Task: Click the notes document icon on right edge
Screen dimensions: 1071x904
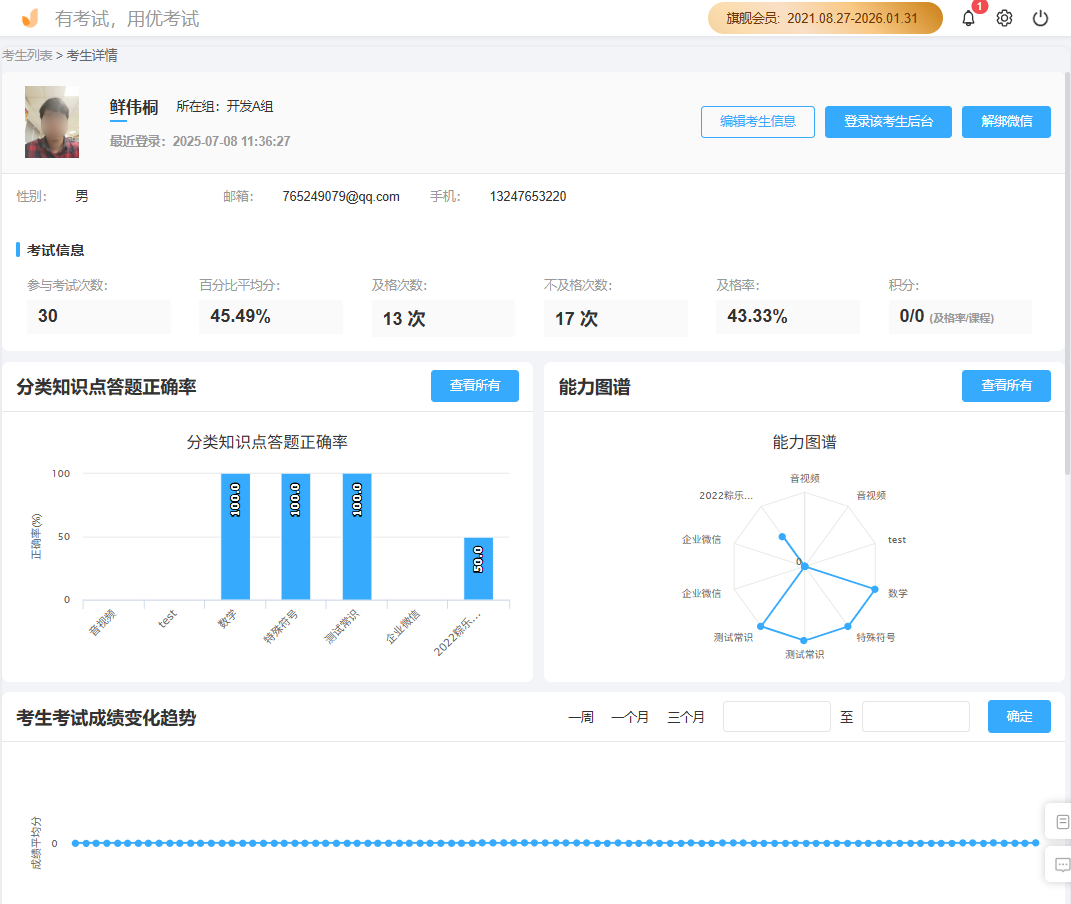Action: click(1061, 821)
